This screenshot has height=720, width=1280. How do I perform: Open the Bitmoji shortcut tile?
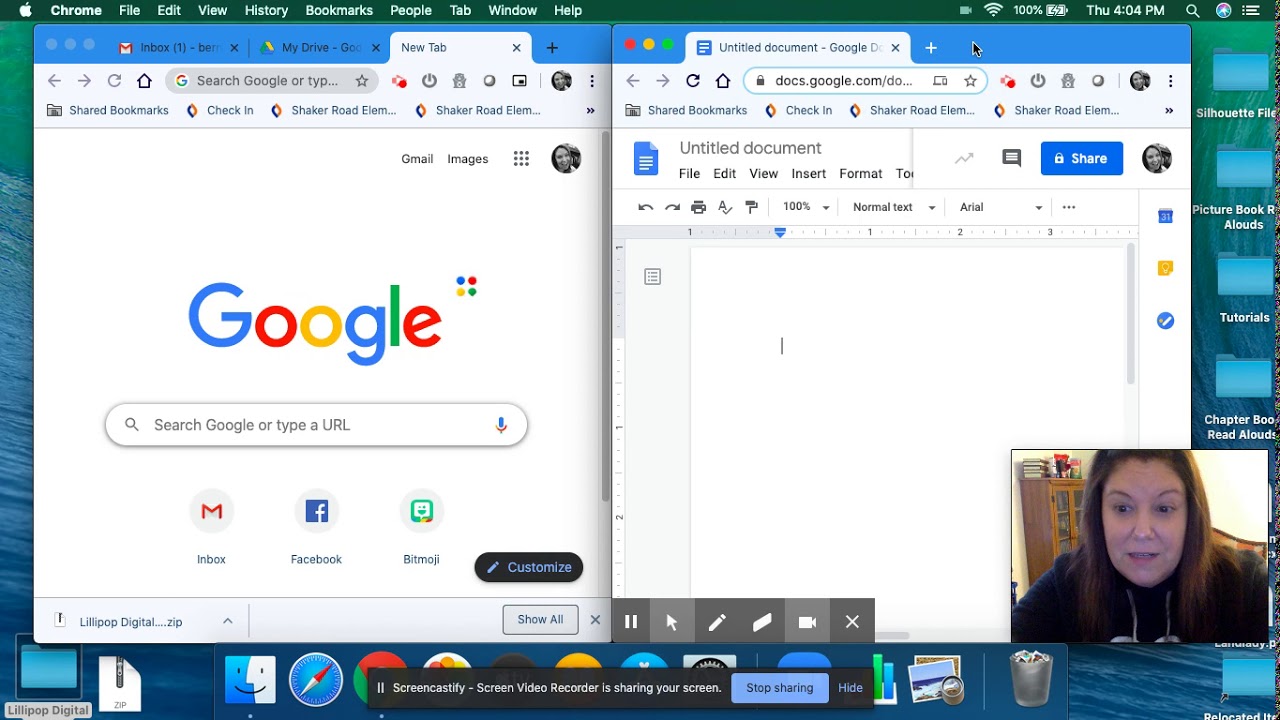[x=421, y=528]
